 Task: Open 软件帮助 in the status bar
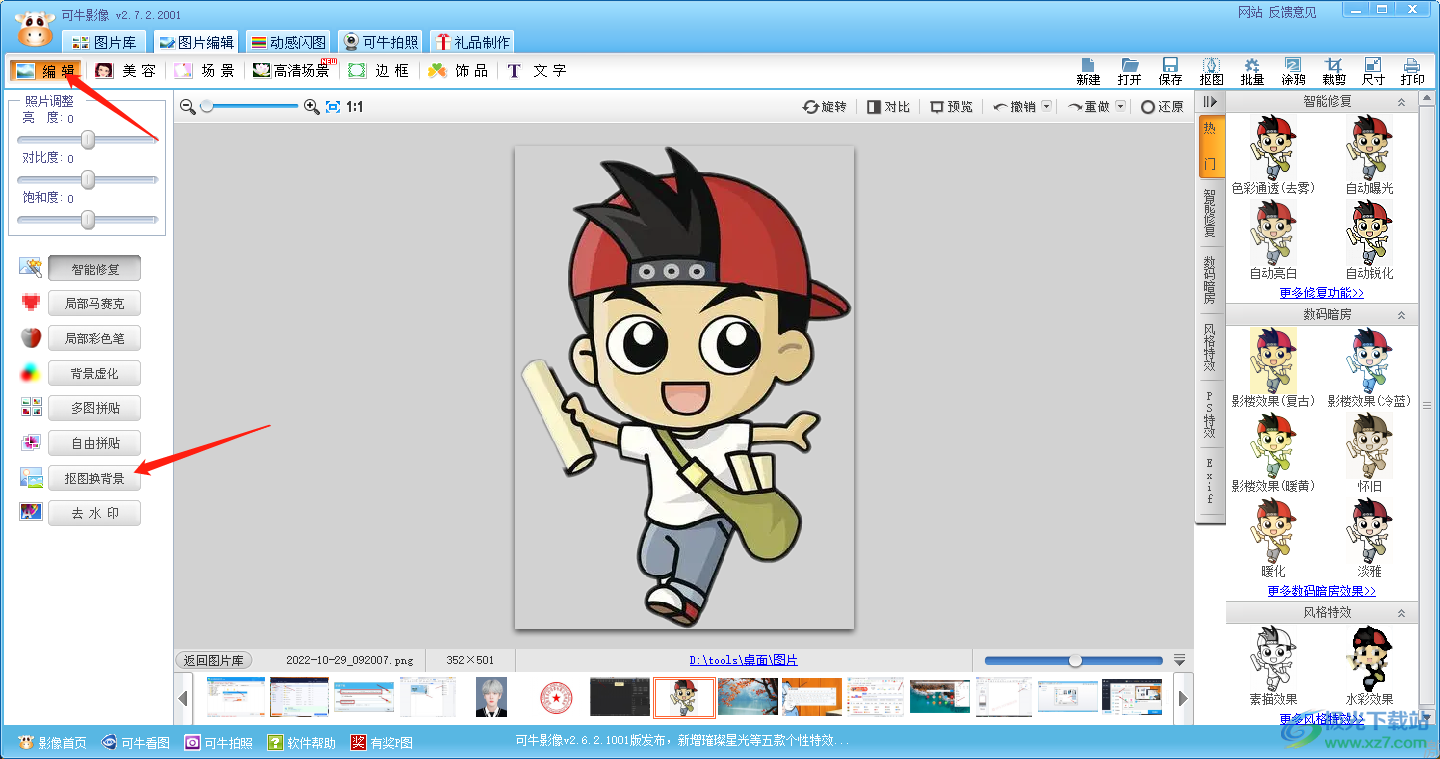tap(302, 743)
